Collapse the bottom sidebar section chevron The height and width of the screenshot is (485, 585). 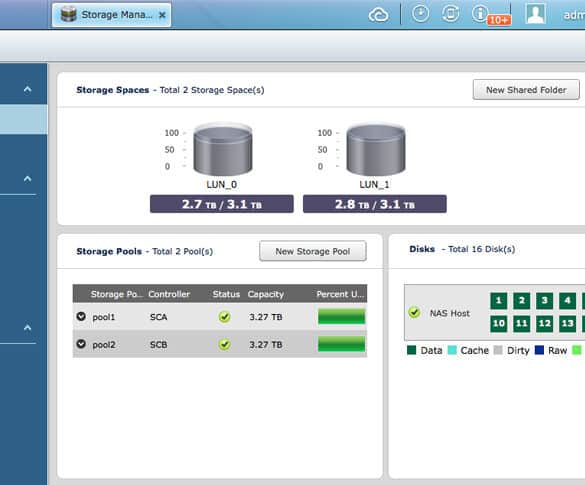coord(27,328)
